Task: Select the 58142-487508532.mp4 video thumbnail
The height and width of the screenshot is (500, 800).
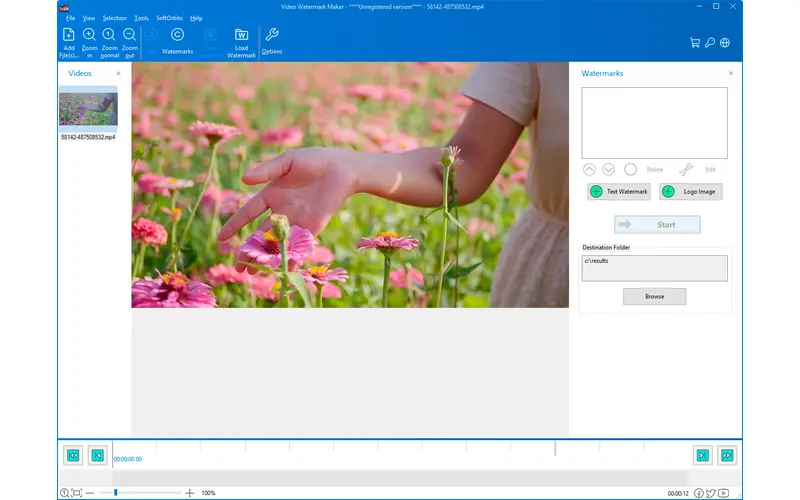Action: [88, 108]
